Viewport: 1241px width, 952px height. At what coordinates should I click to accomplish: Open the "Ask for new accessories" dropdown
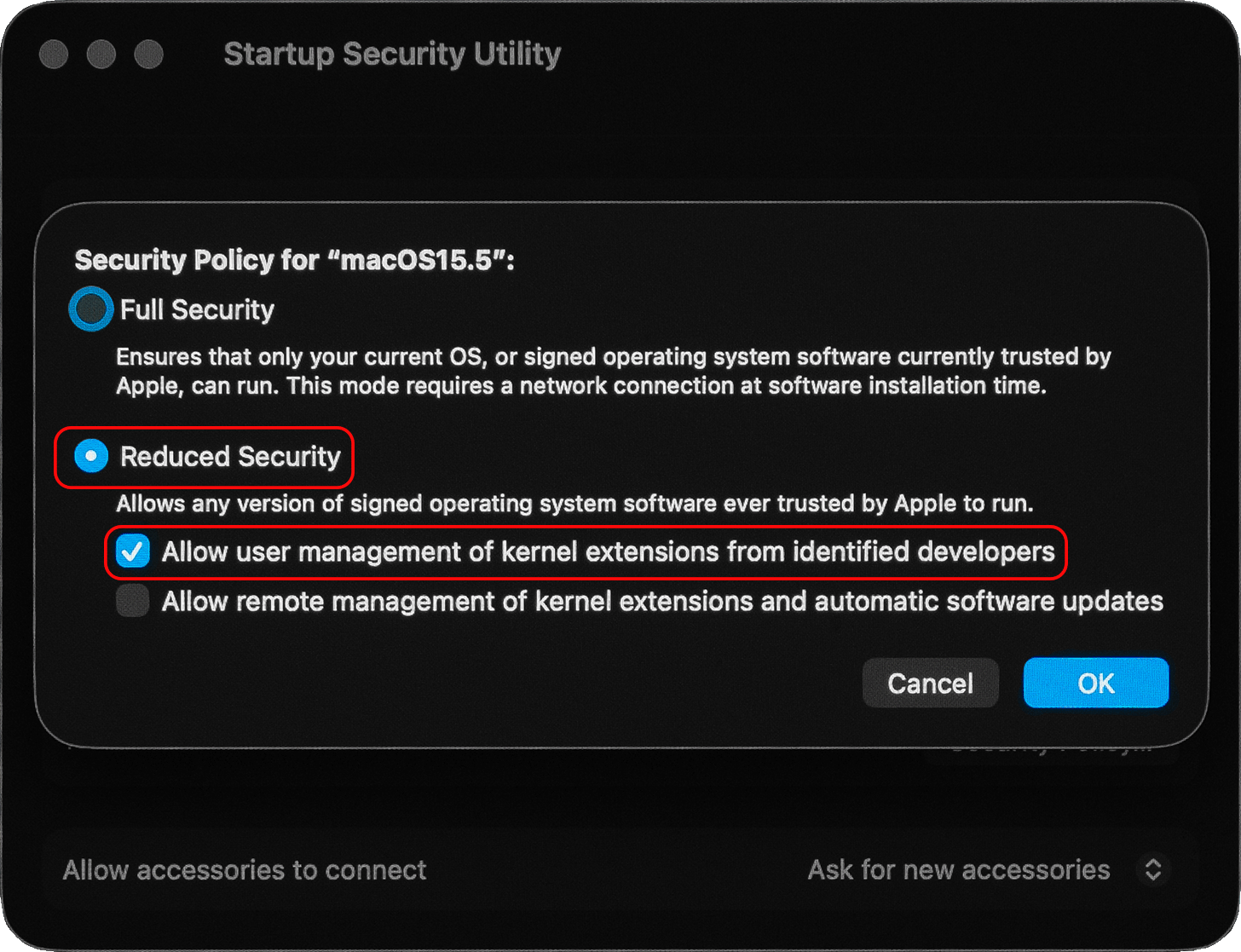click(958, 869)
